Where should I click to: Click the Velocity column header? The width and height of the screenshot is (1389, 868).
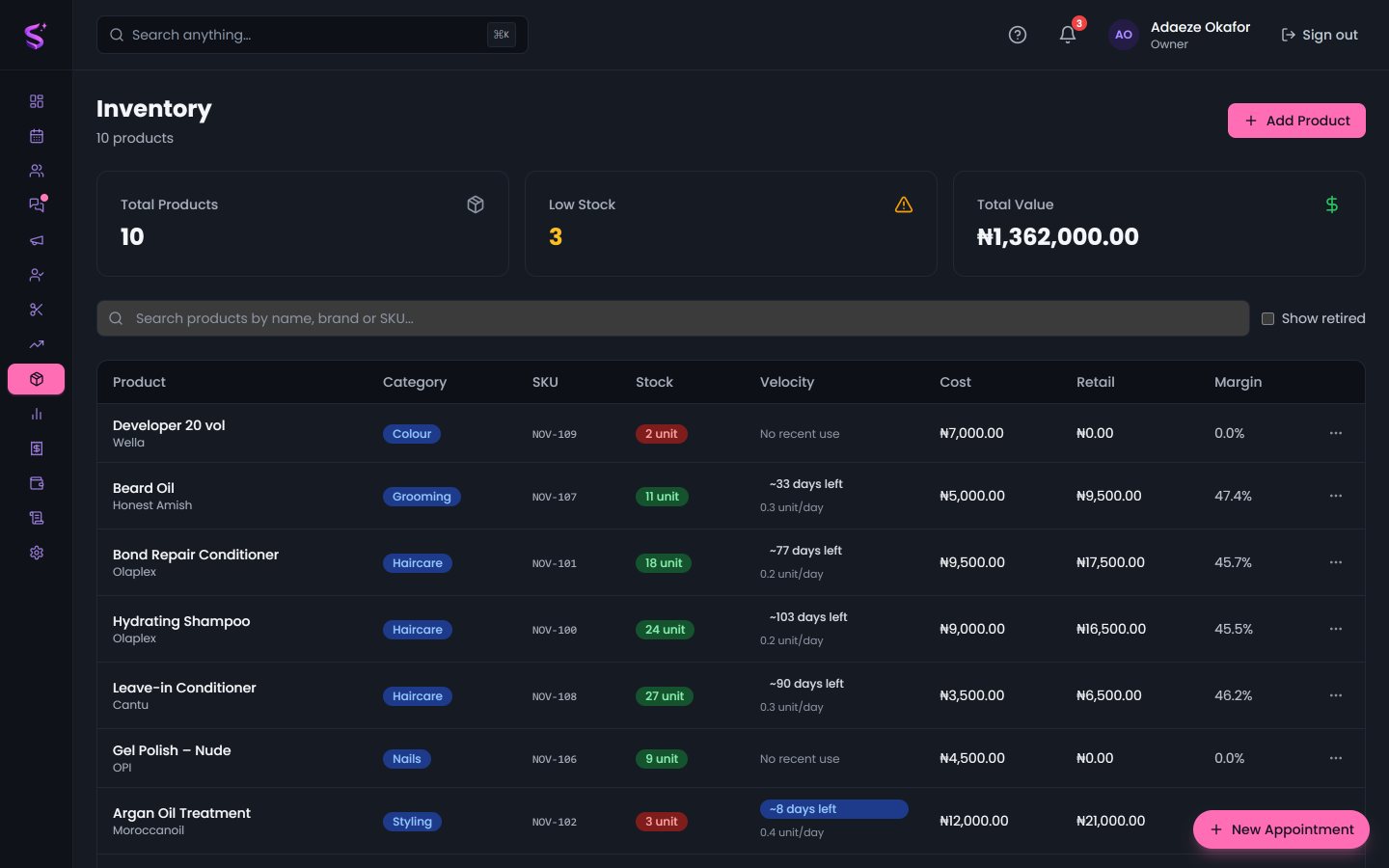pos(787,382)
